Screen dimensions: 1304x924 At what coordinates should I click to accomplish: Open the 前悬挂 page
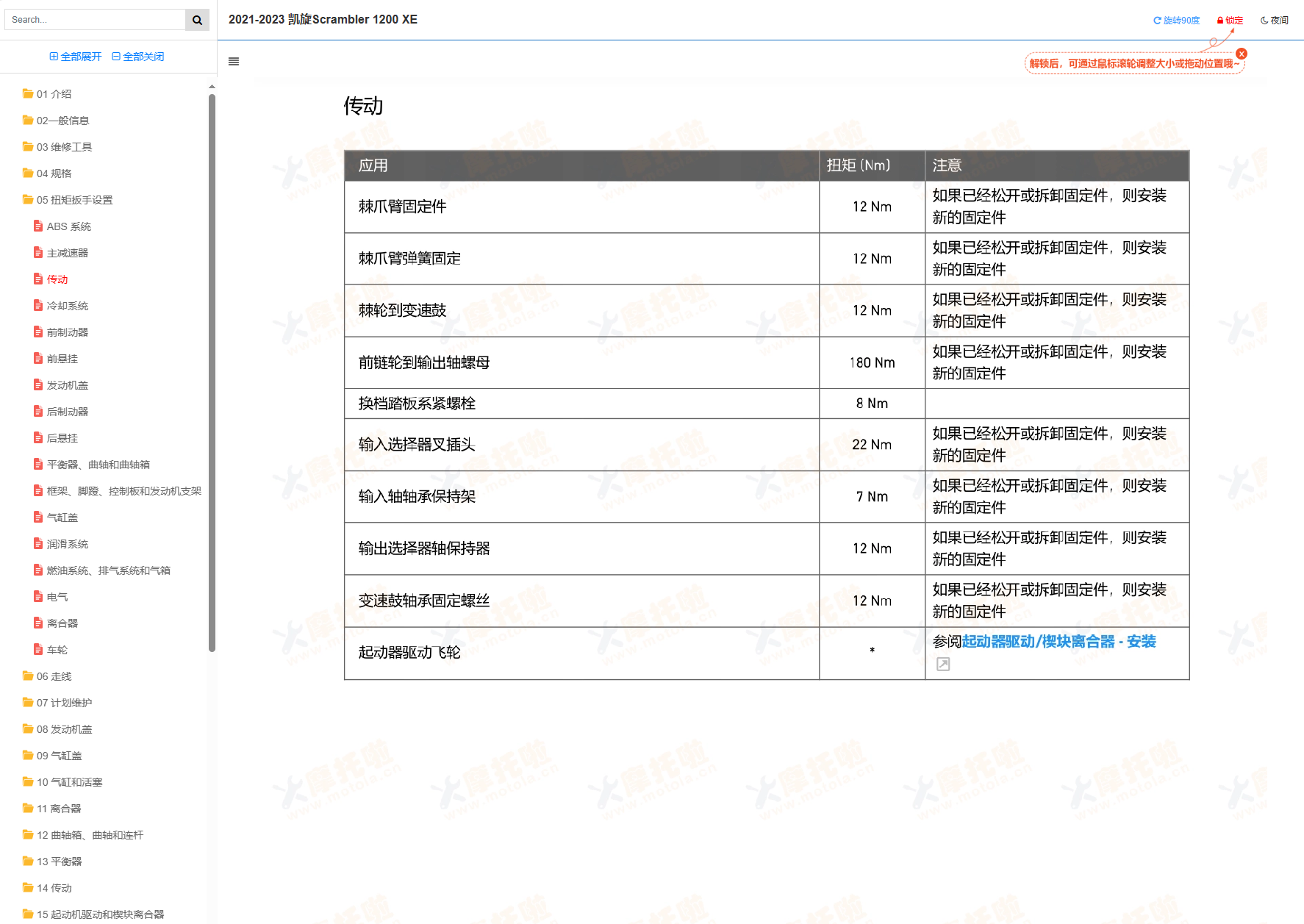56,359
